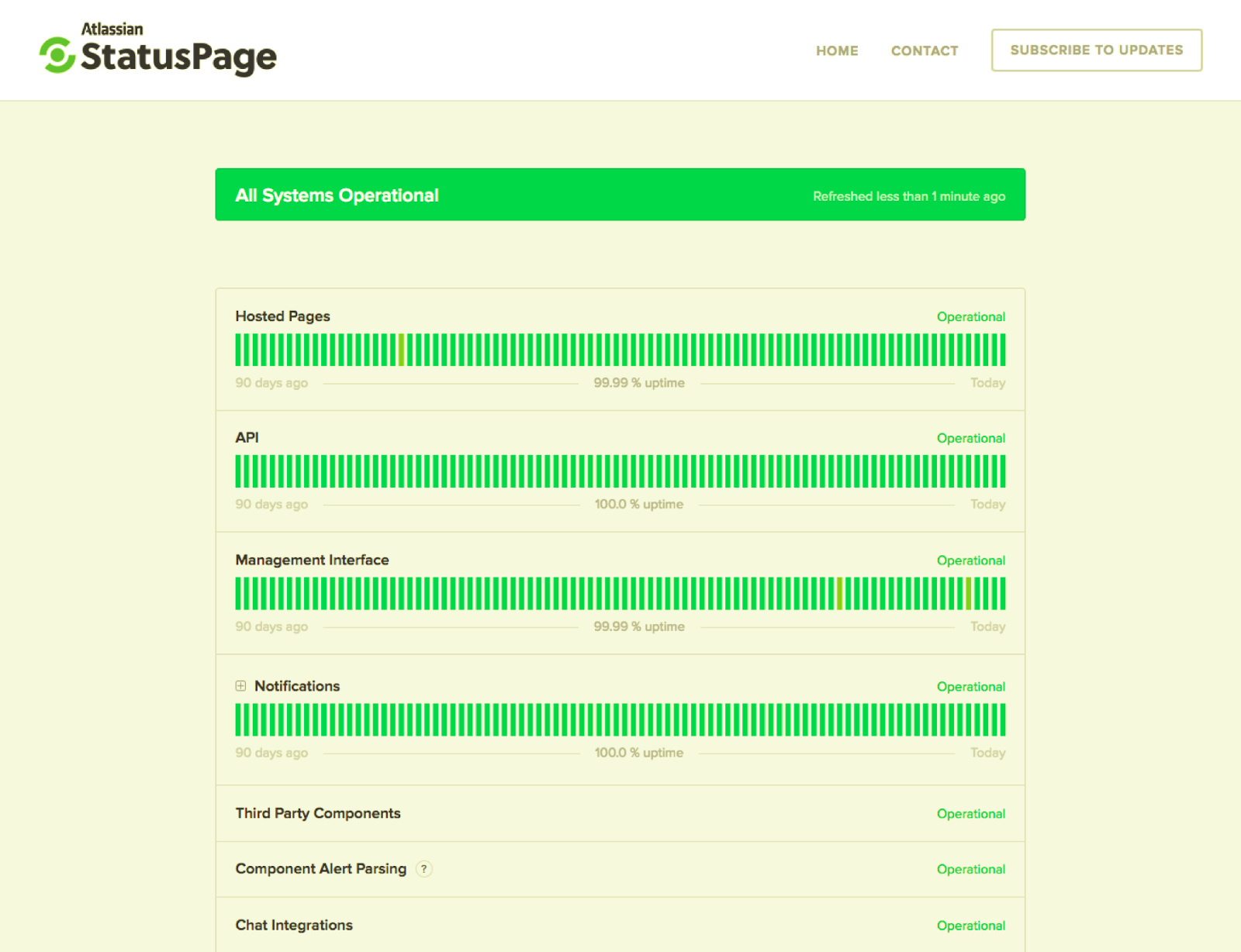The height and width of the screenshot is (952, 1241).
Task: Click the Operational status of API
Action: [970, 439]
